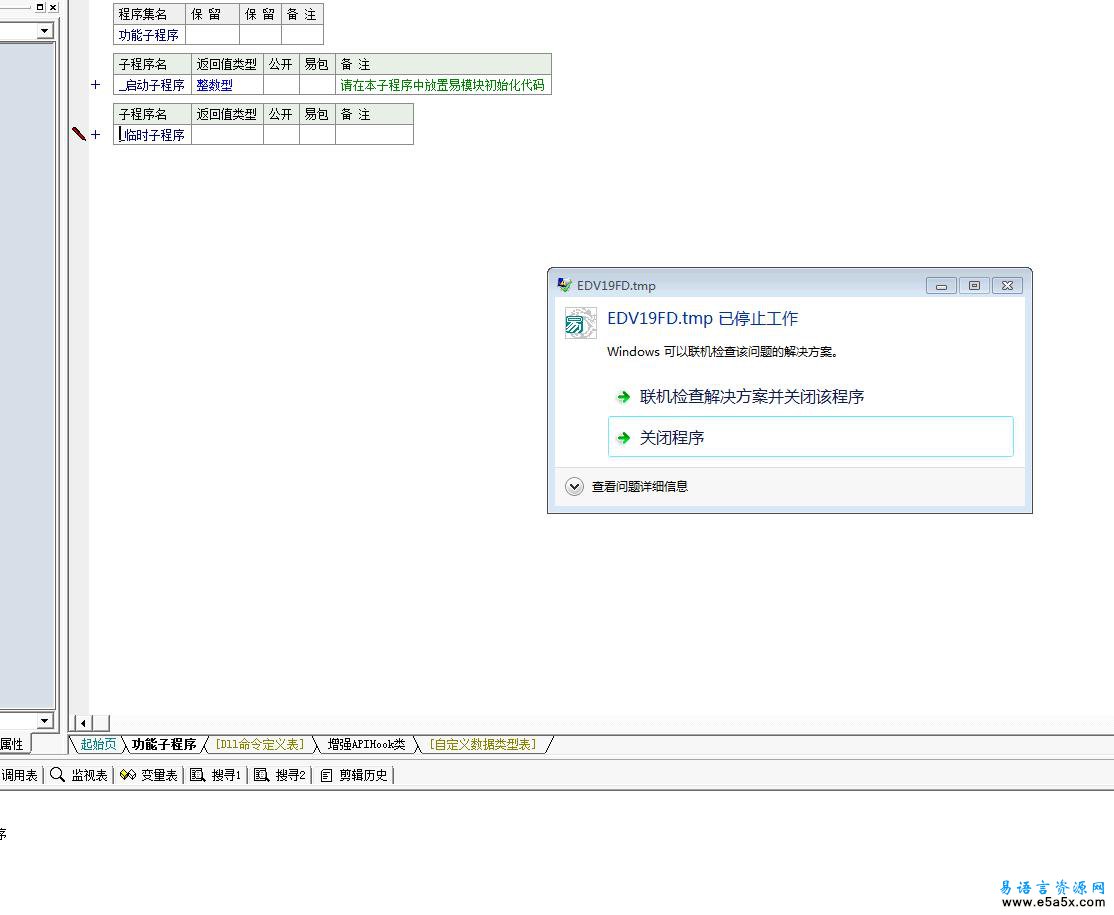Click the red pencil marker beside 临时子程序
Screen dimensions: 1114x915
tap(79, 134)
